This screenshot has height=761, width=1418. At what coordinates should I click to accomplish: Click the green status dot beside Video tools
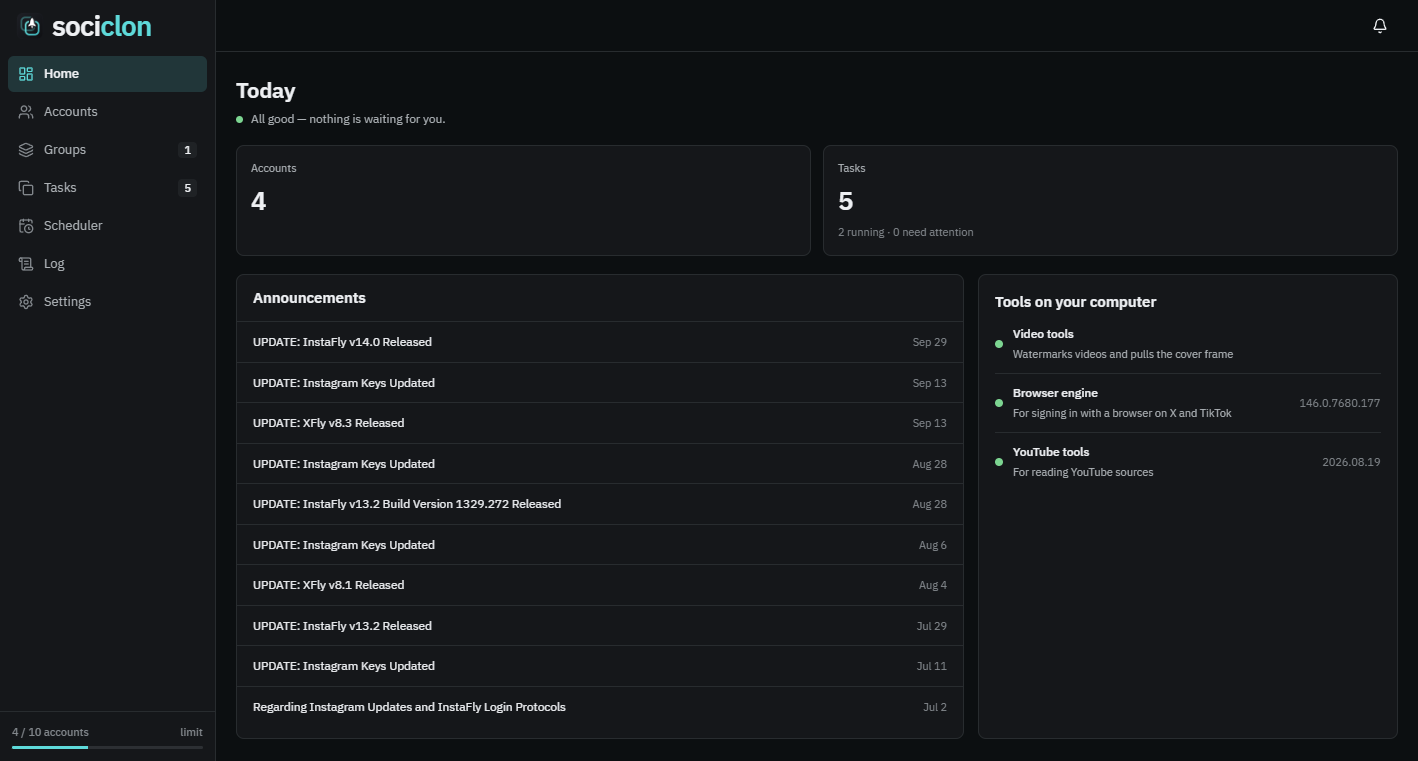pos(999,344)
